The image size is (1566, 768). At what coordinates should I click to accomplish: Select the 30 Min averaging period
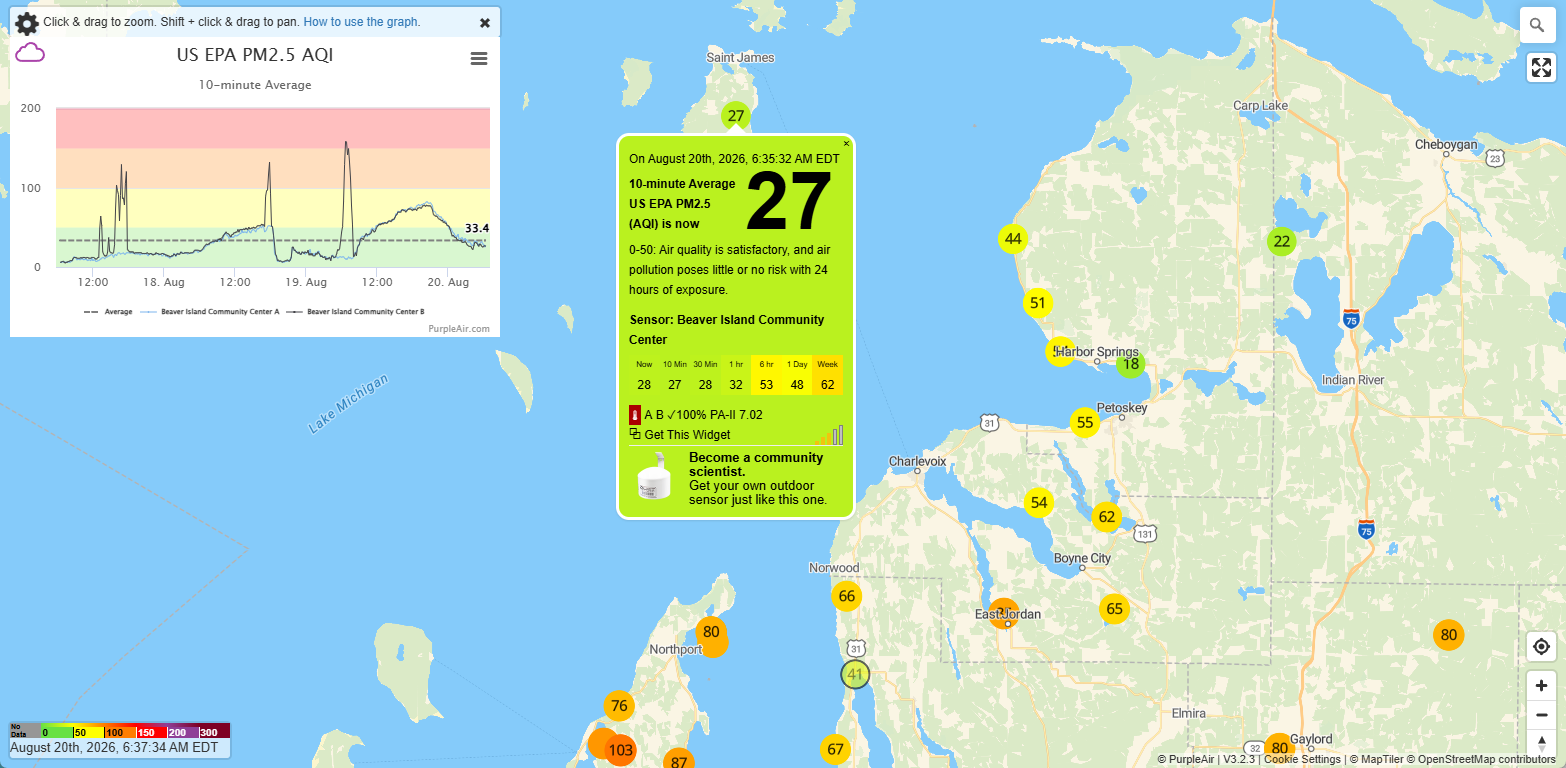click(x=706, y=375)
